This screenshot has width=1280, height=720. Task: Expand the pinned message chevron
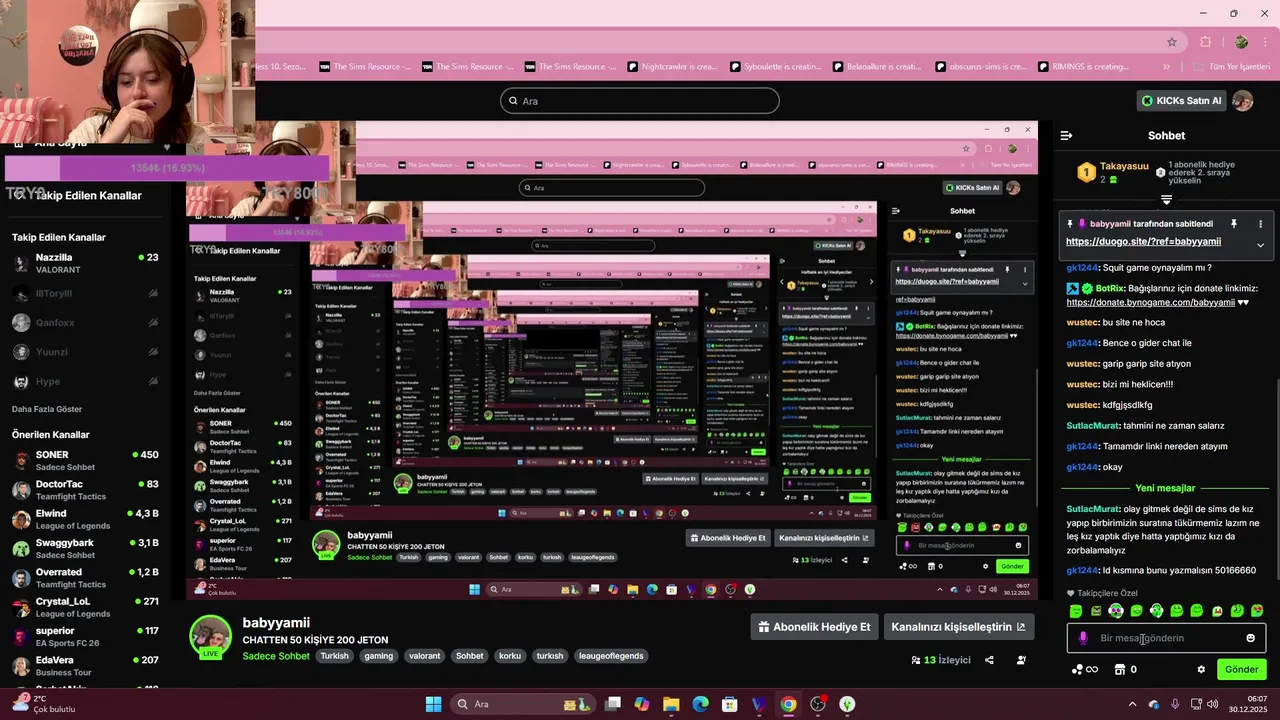click(x=1260, y=245)
